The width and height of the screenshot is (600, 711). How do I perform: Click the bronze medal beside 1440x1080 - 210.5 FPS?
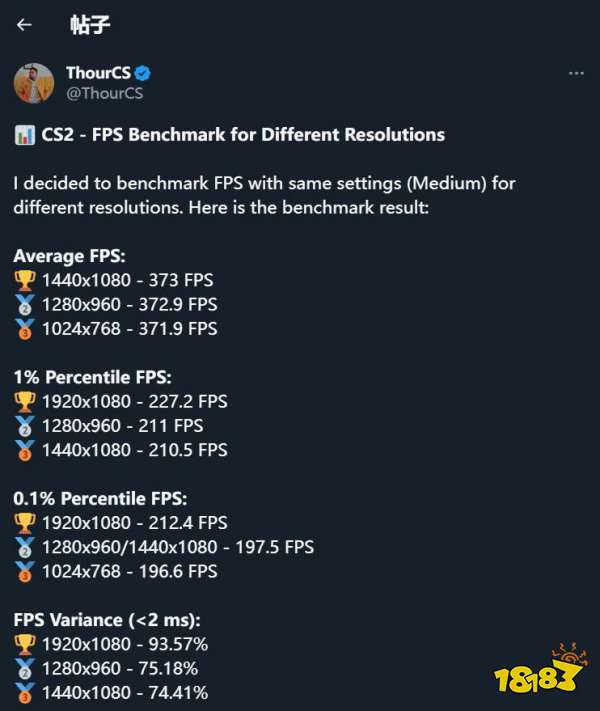click(x=25, y=450)
